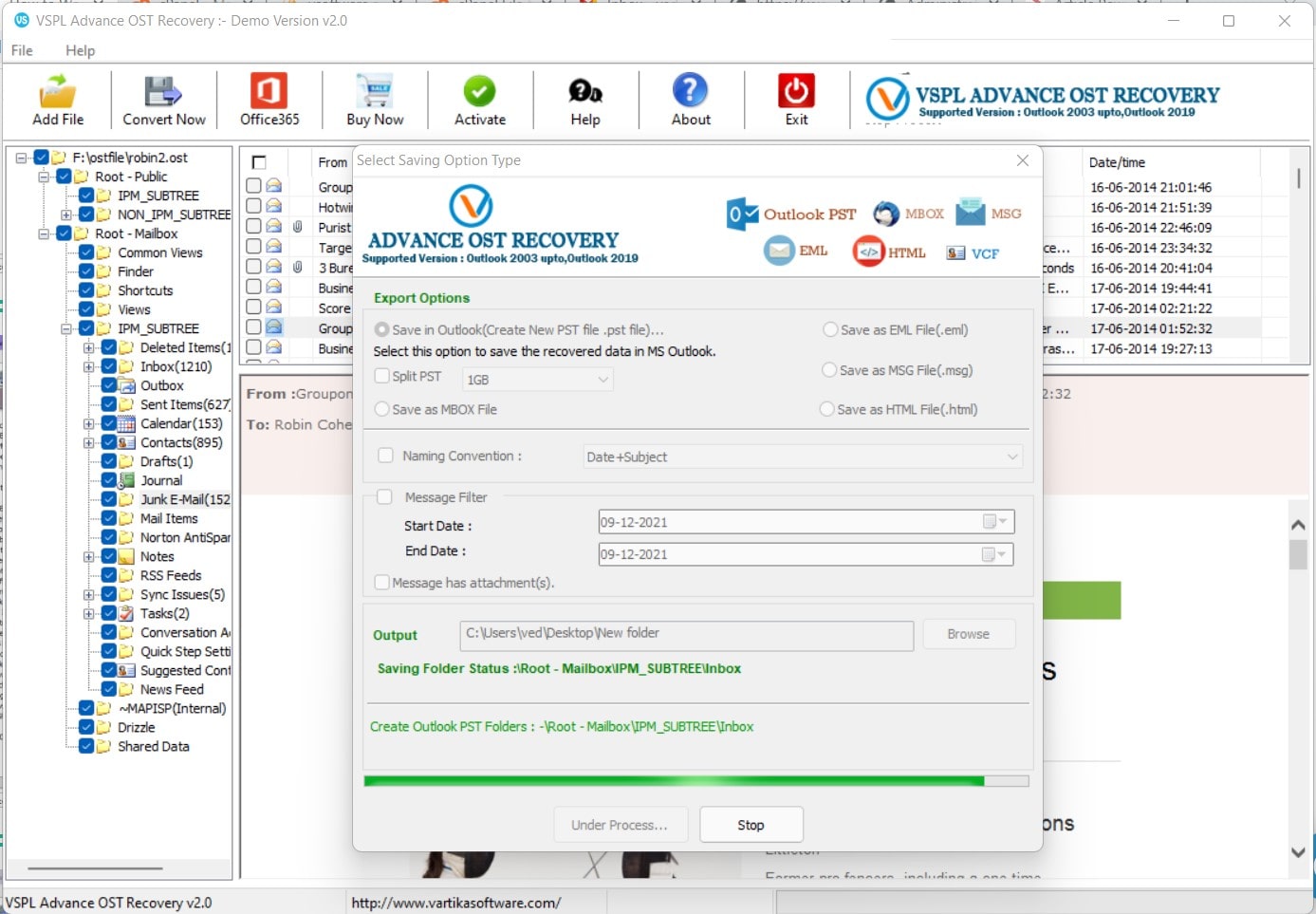The width and height of the screenshot is (1316, 914).
Task: Click the MBOX format icon
Action: click(x=886, y=214)
